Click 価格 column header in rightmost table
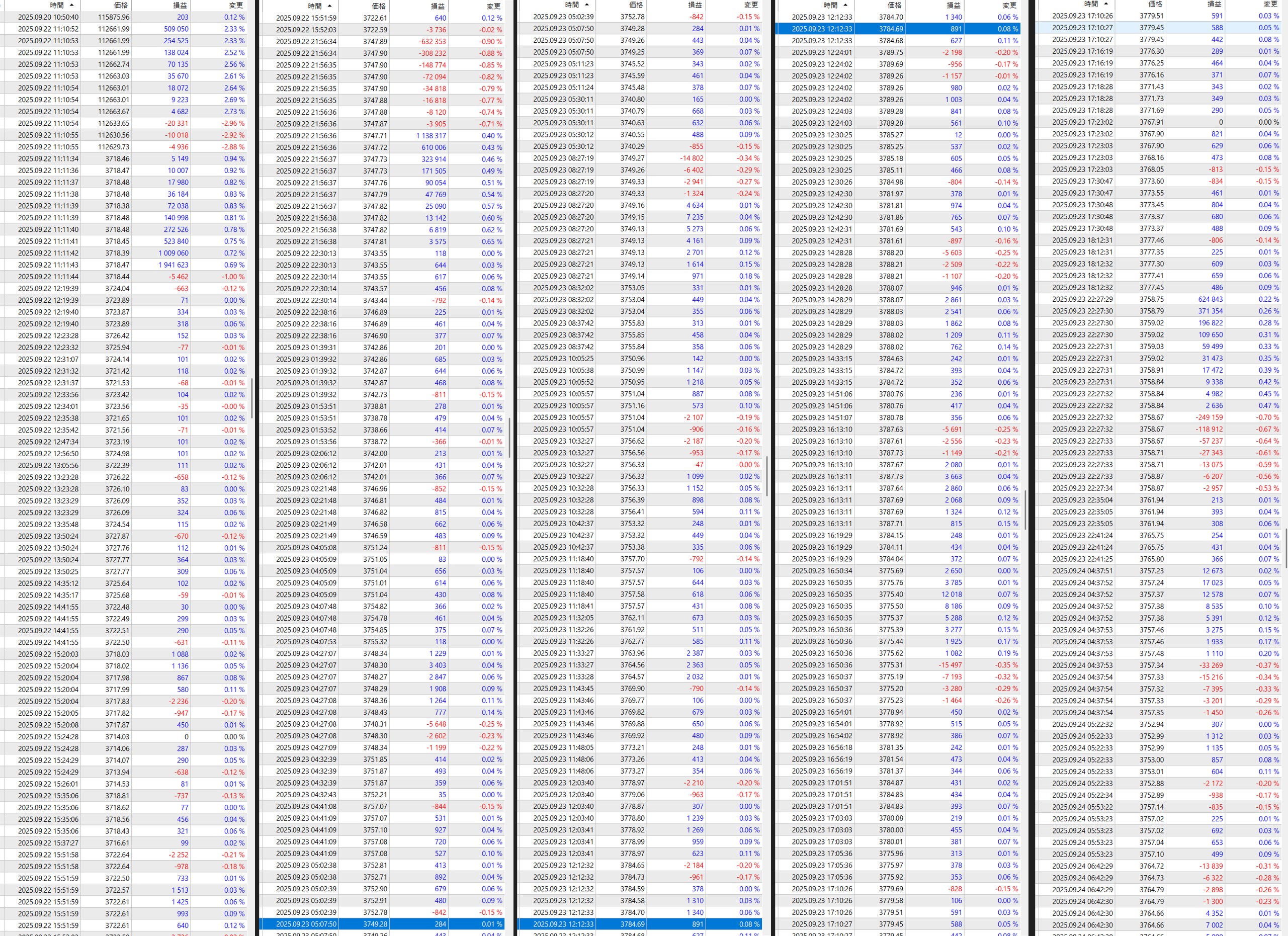1288x936 pixels. point(1155,4)
